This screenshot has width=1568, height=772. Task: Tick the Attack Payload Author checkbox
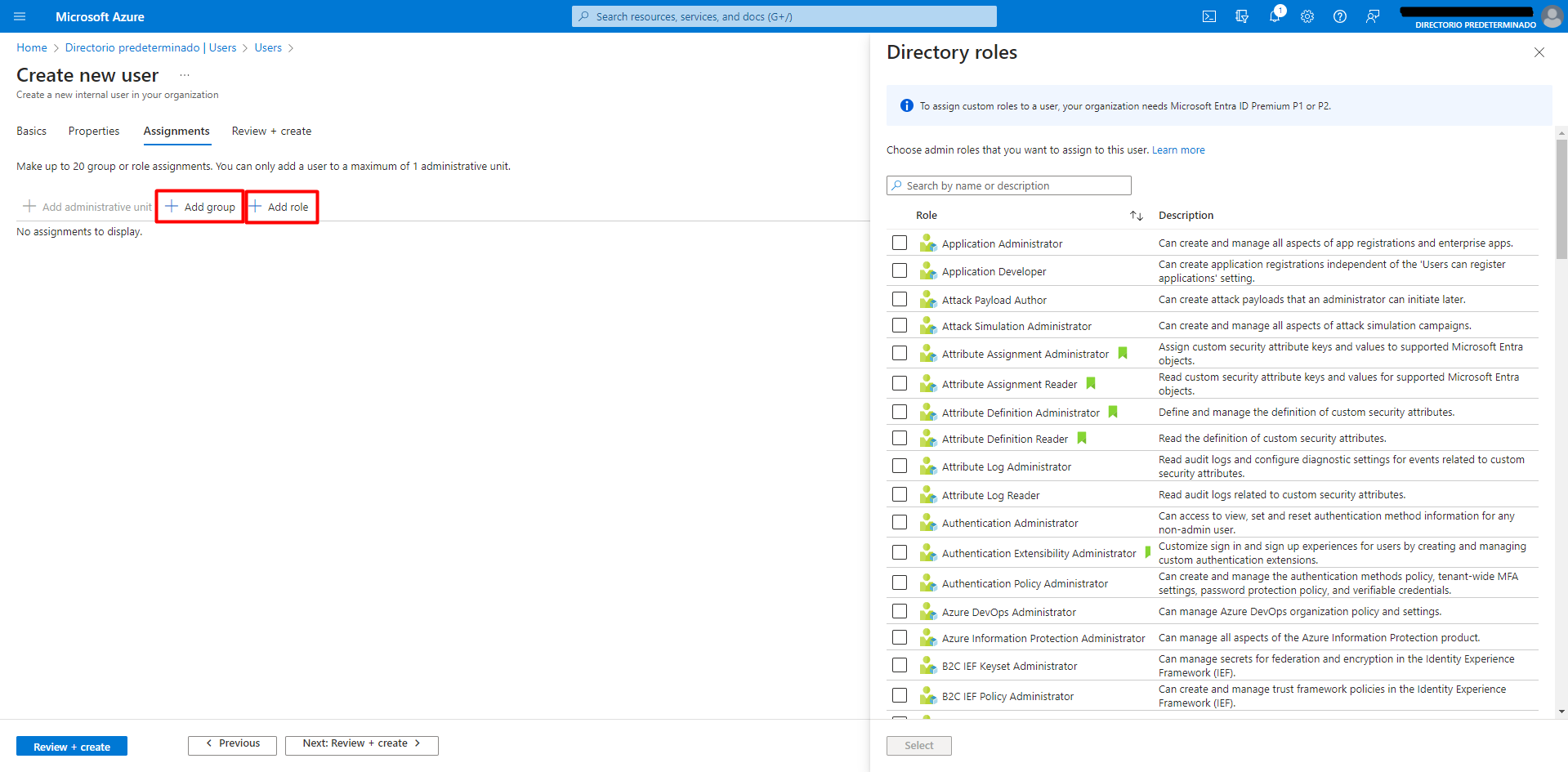coord(900,299)
